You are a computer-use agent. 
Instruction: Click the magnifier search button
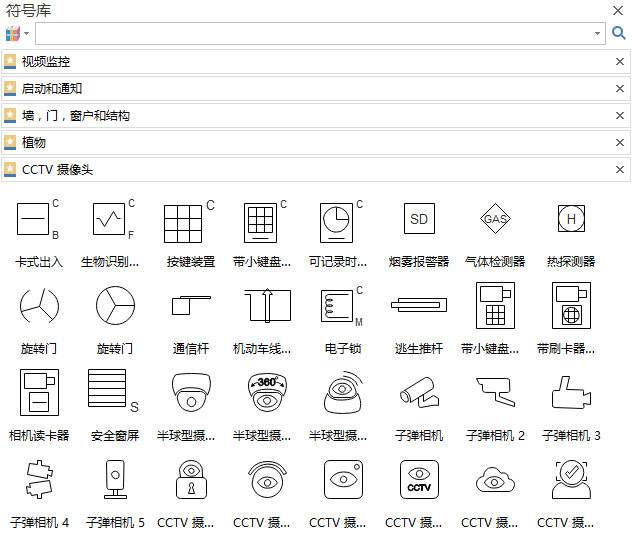point(619,33)
